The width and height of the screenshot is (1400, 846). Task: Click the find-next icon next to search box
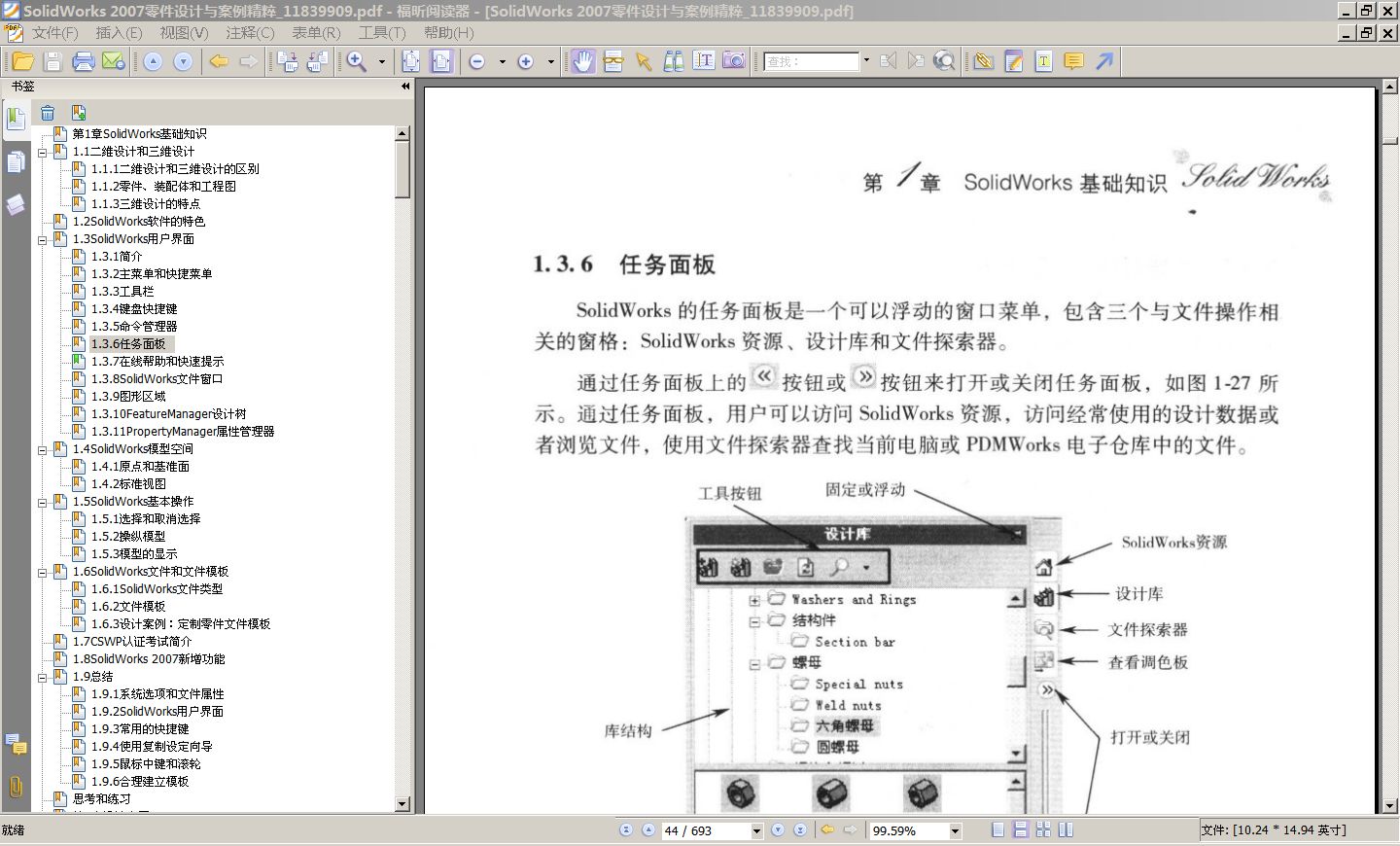[915, 61]
